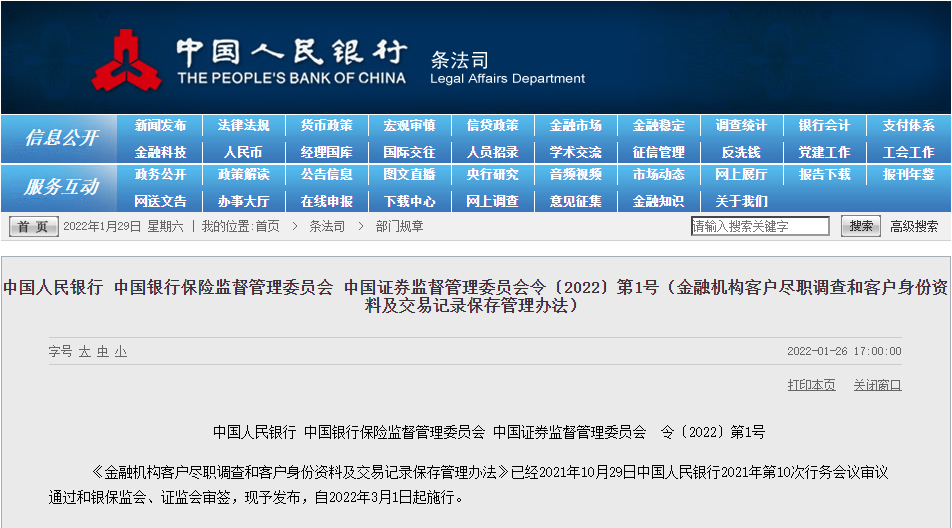Click the 信息公开 section banner

pyautogui.click(x=60, y=138)
